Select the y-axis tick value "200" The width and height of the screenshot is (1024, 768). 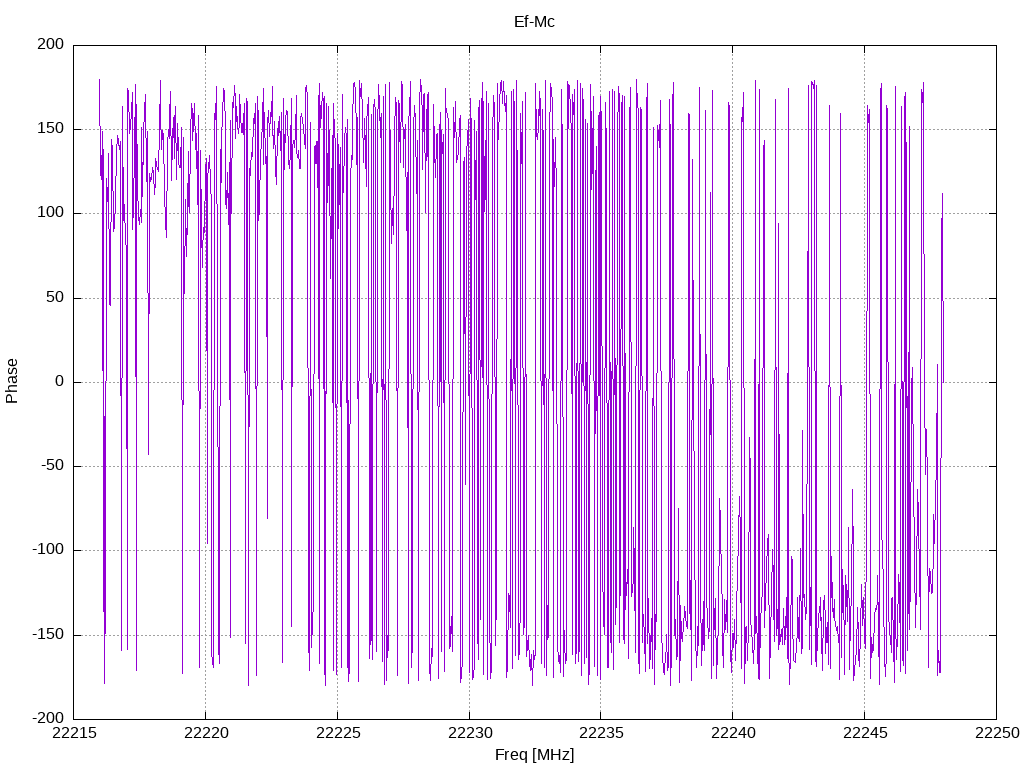coord(51,44)
